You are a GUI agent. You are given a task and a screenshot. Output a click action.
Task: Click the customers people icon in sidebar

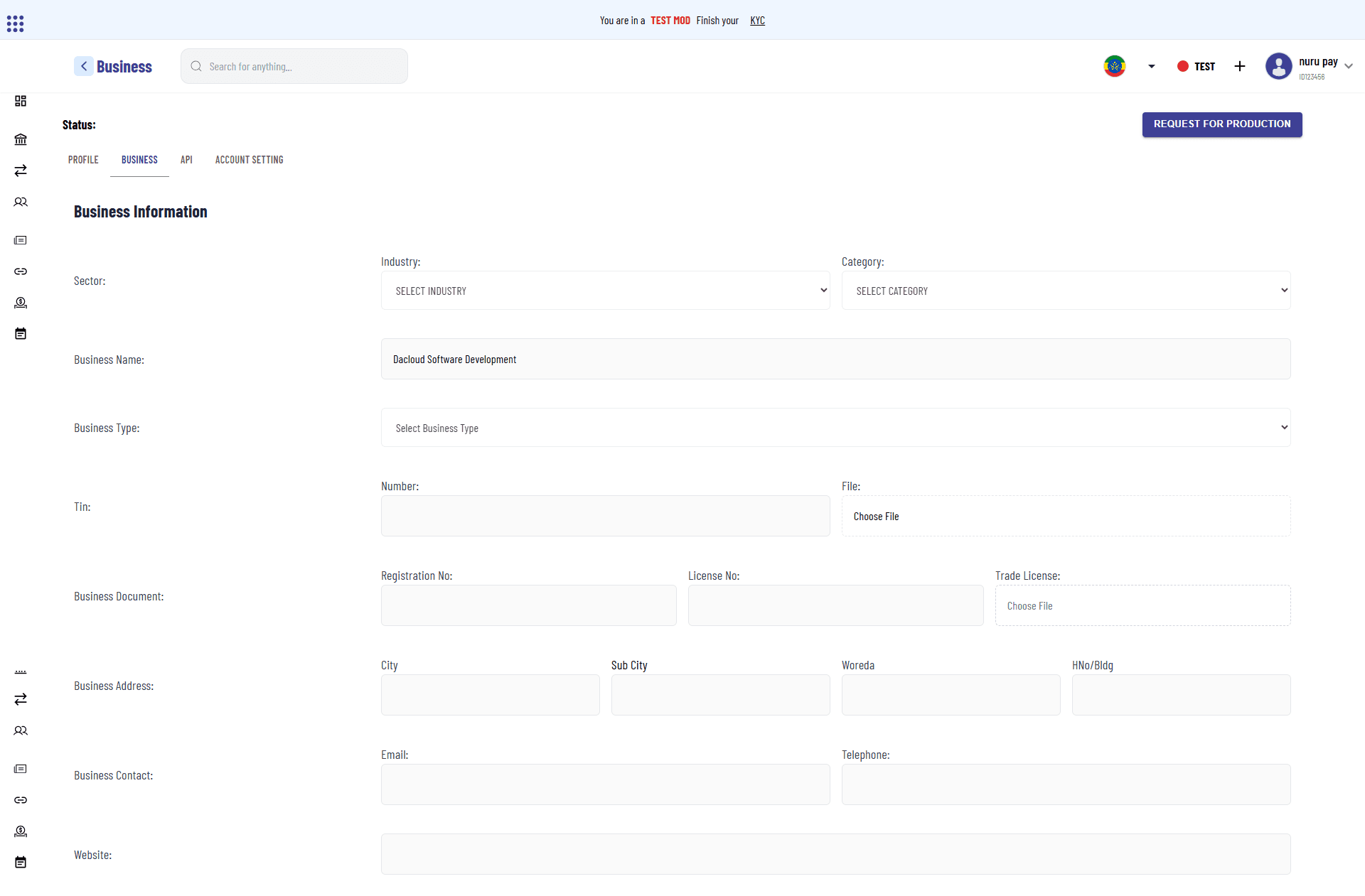tap(21, 202)
